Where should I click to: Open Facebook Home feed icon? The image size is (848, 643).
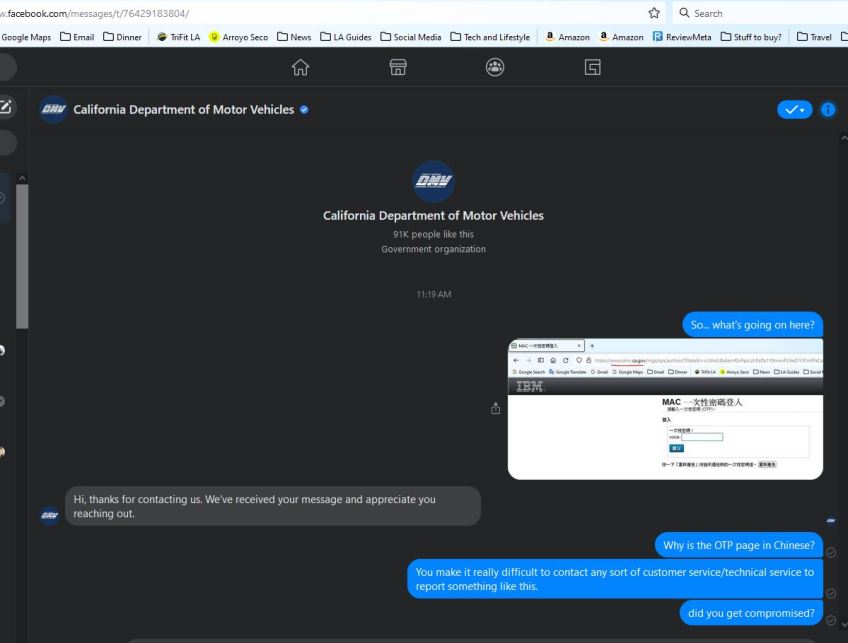pyautogui.click(x=300, y=67)
